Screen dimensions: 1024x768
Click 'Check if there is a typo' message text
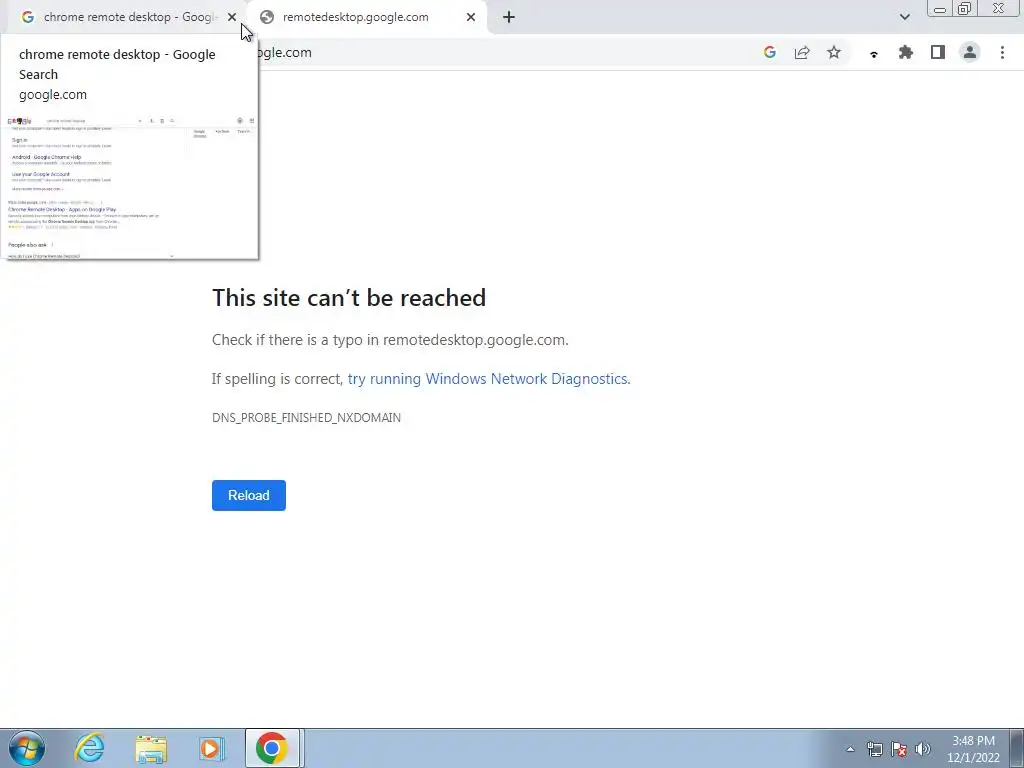point(390,340)
